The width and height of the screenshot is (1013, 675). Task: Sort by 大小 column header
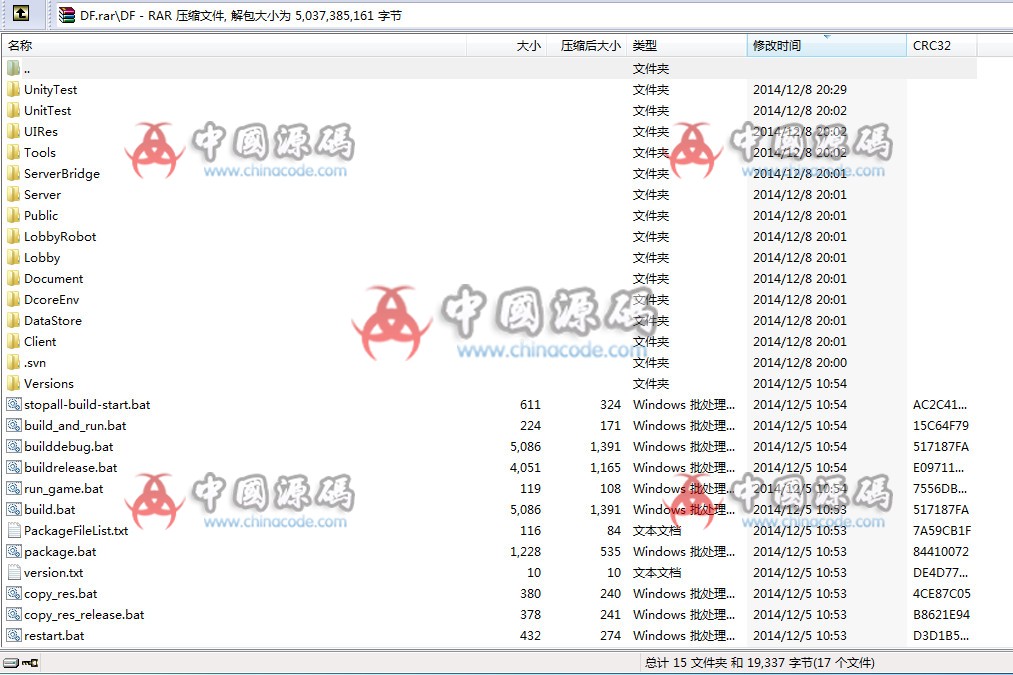point(506,45)
